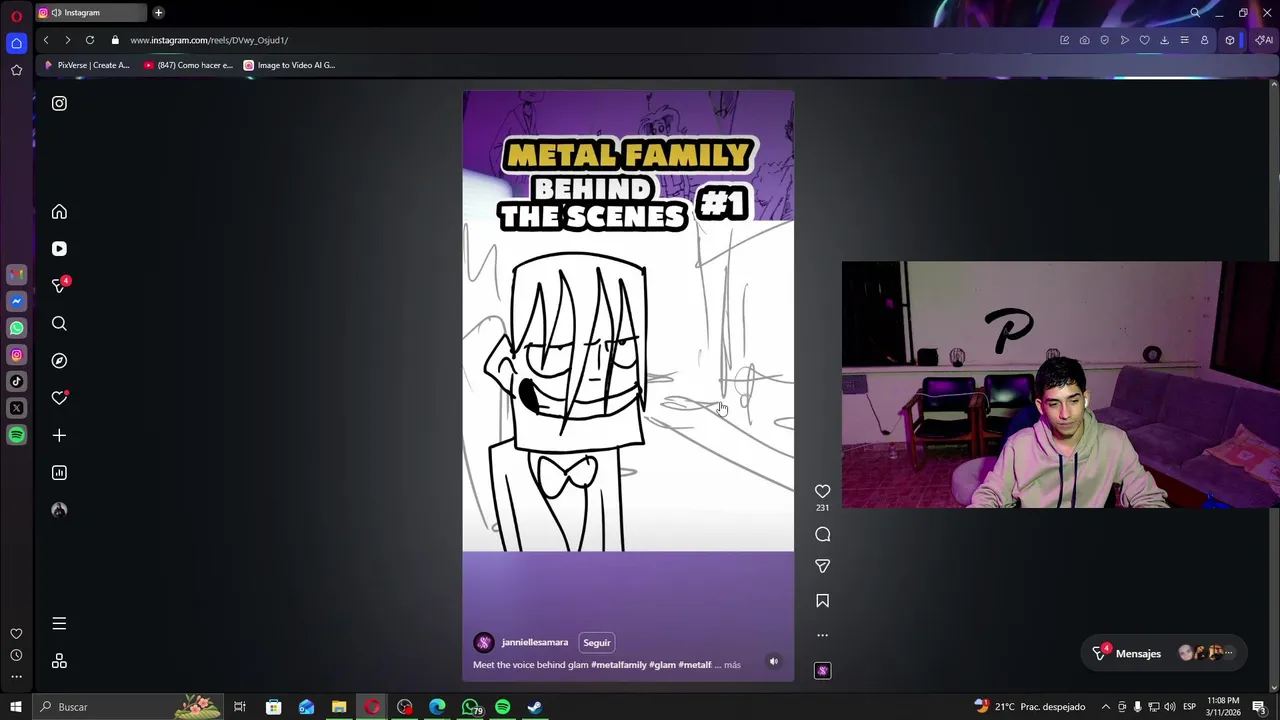The height and width of the screenshot is (720, 1280).
Task: Open WhatsApp in Opera sidebar
Action: 16,328
